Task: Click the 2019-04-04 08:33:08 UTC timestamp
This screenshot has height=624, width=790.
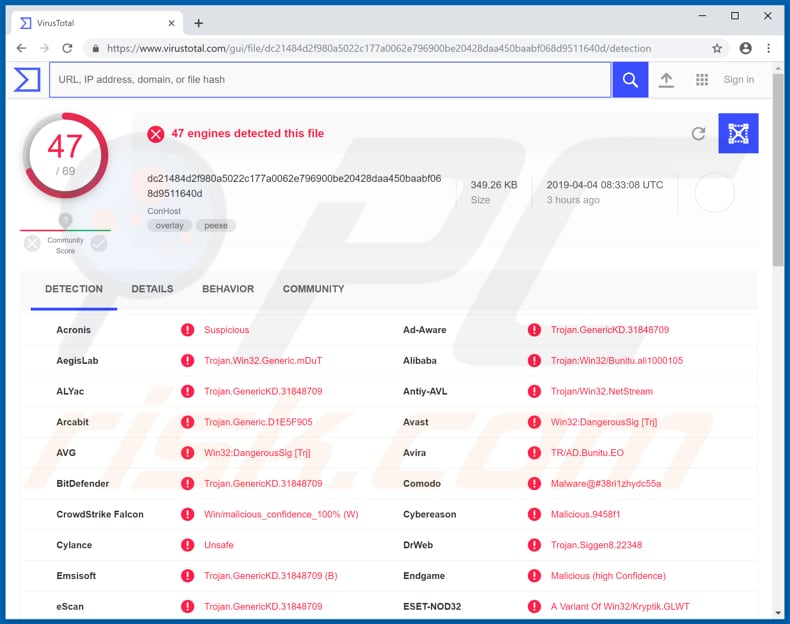Action: [x=605, y=185]
